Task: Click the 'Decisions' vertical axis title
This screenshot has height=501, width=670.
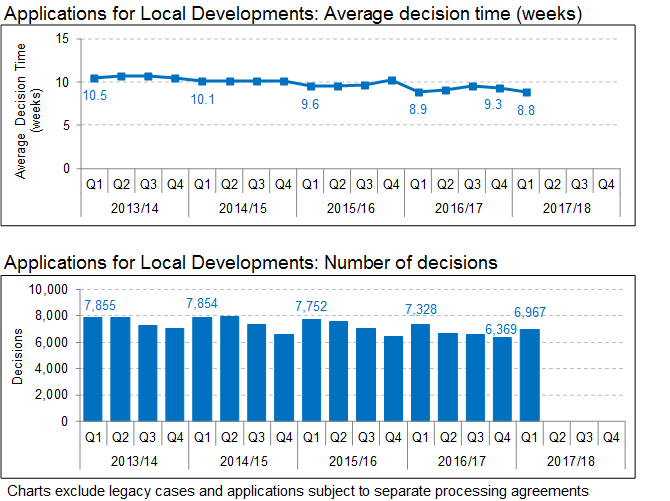Action: pos(19,356)
